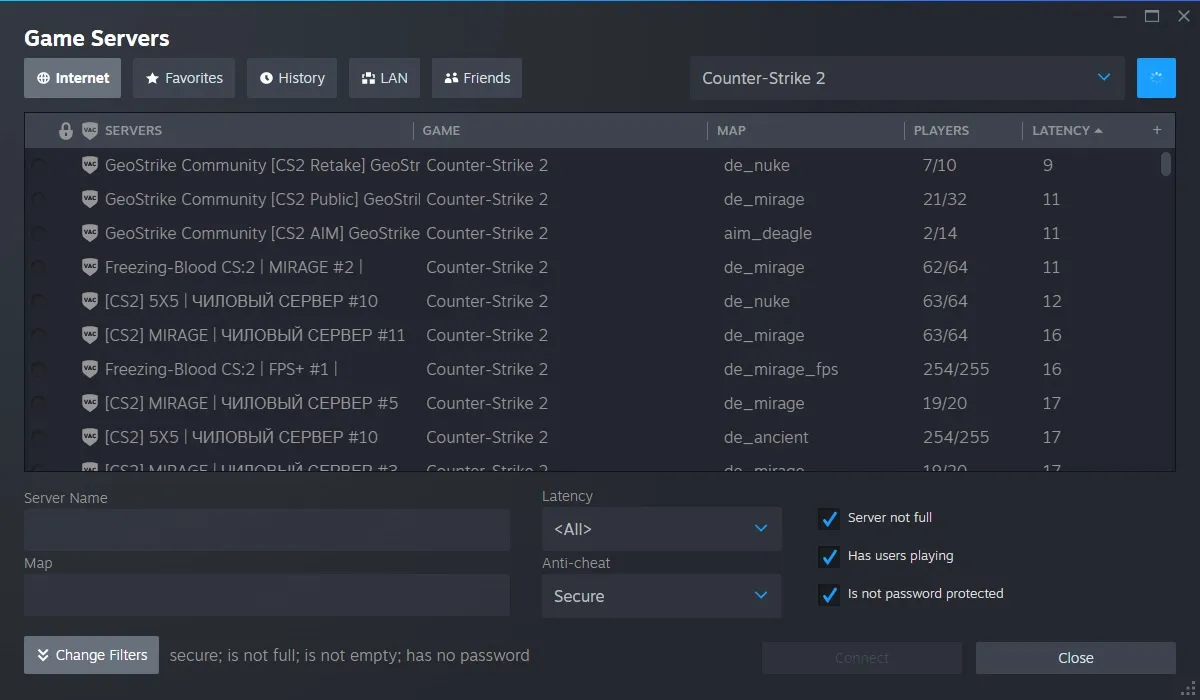This screenshot has width=1200, height=700.
Task: Sort by the SERVERS column header
Action: pyautogui.click(x=133, y=131)
